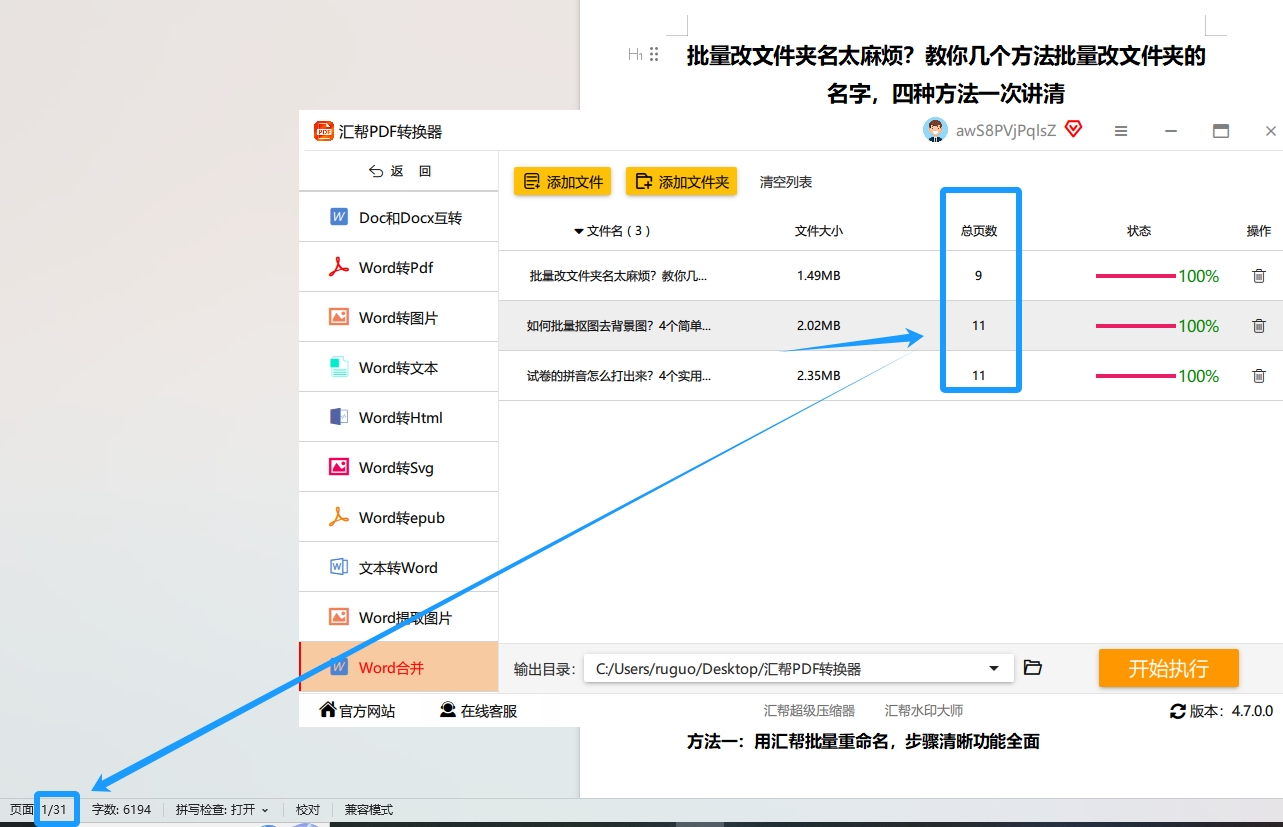Click the red VIP diamond icon
Image resolution: width=1283 pixels, height=827 pixels.
coord(1073,129)
